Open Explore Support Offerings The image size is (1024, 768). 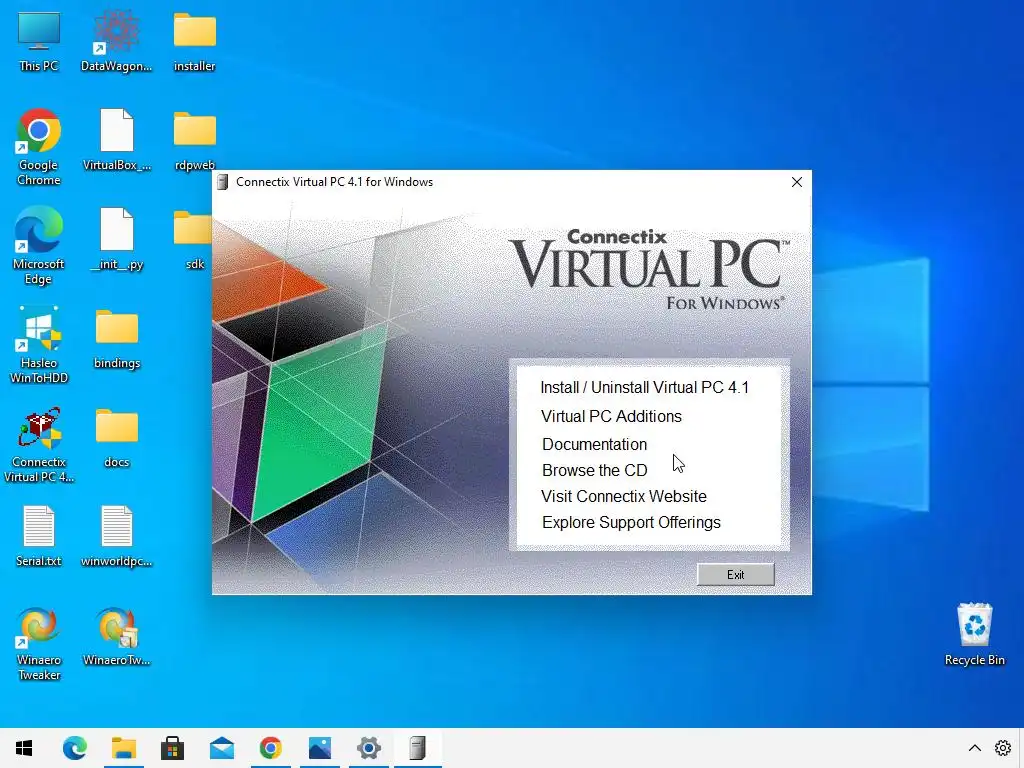click(x=631, y=522)
